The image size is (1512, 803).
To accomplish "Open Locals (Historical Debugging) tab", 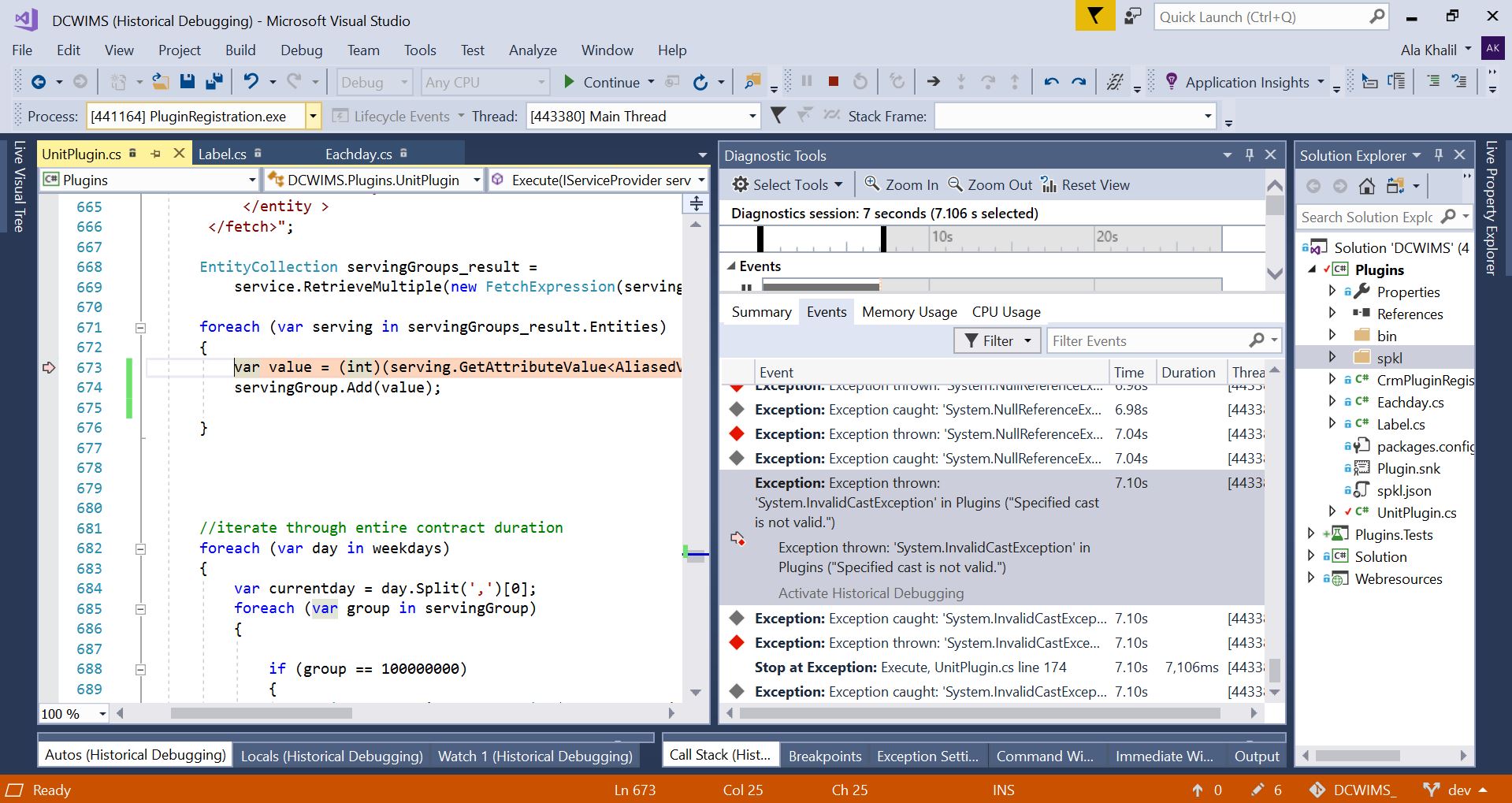I will 332,756.
